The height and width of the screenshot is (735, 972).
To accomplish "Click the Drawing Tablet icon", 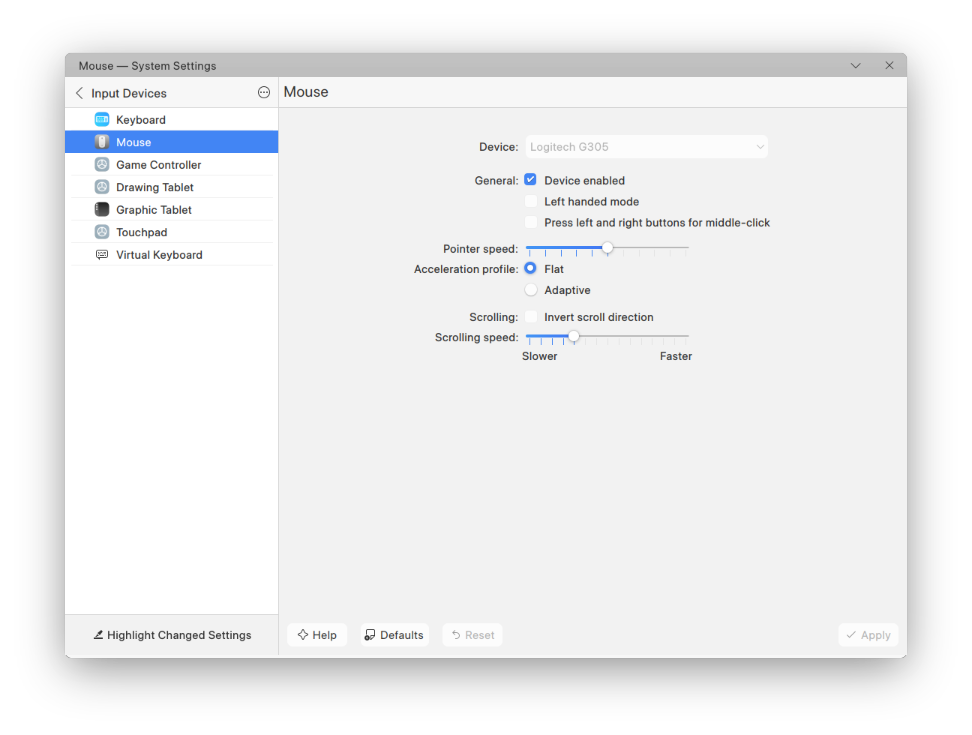I will 102,187.
